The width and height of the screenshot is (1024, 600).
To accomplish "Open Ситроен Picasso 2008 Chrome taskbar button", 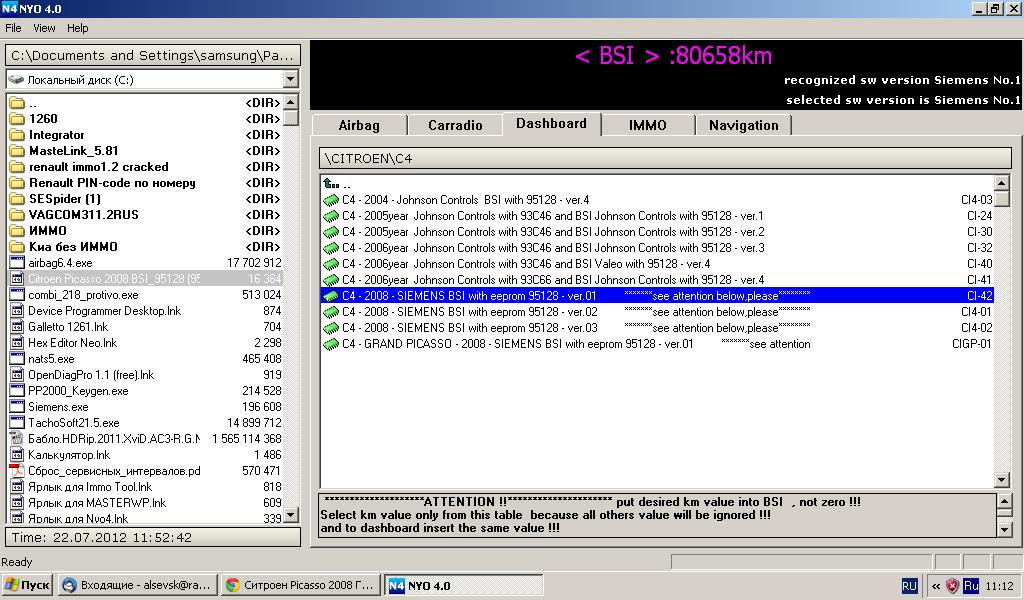I will (x=300, y=586).
